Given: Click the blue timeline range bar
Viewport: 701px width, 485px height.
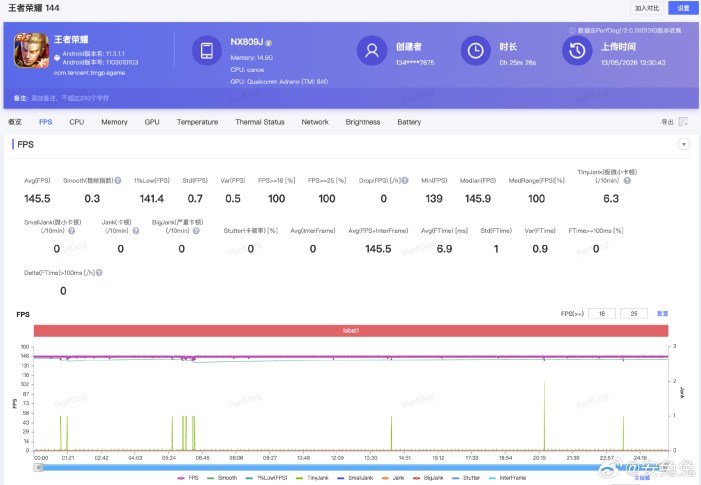Looking at the screenshot, I should (x=351, y=467).
